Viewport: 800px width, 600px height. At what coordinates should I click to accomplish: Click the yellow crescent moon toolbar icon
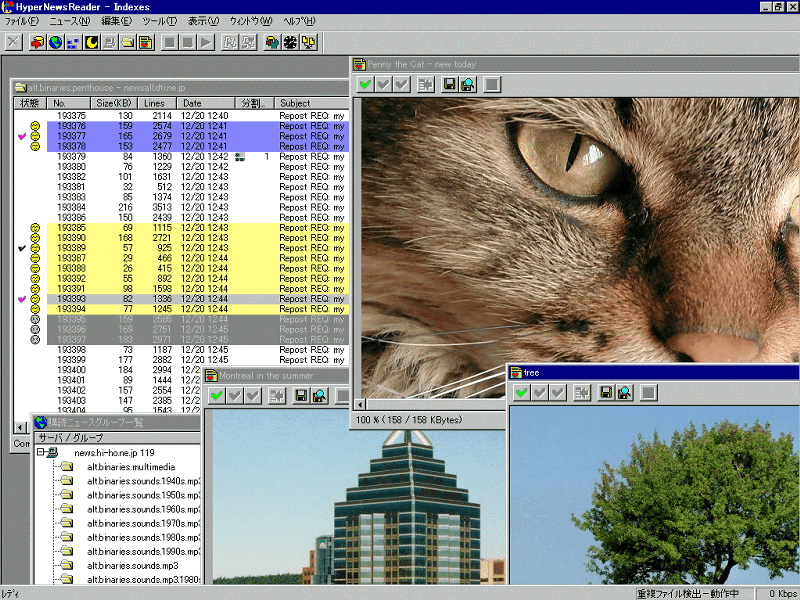[91, 42]
